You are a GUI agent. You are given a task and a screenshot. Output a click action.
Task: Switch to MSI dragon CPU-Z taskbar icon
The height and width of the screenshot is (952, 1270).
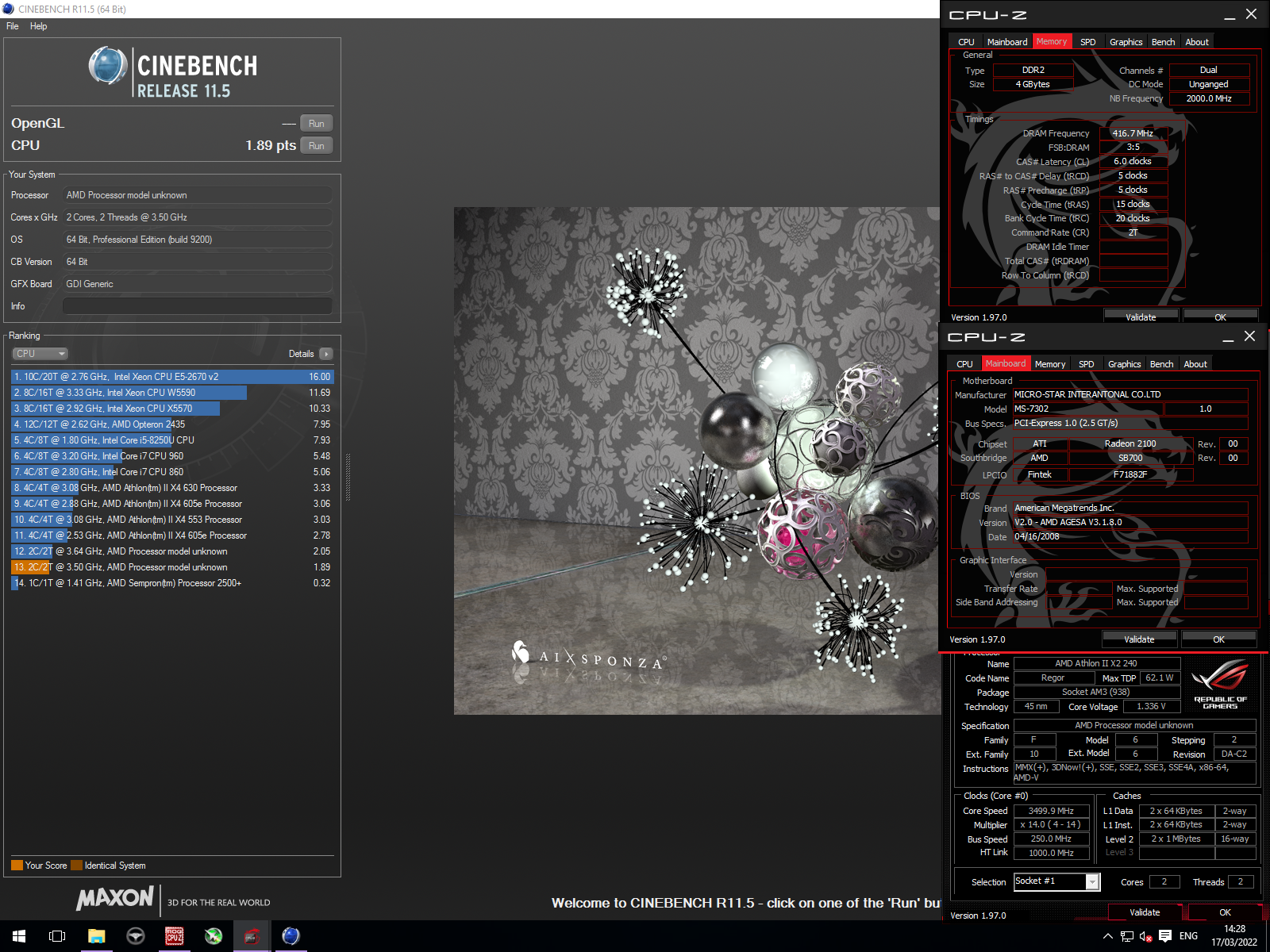(x=252, y=936)
